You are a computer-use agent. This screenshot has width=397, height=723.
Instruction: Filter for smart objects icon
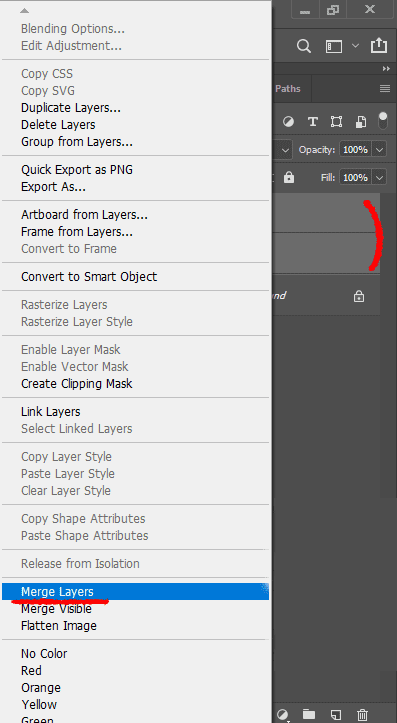pyautogui.click(x=361, y=122)
